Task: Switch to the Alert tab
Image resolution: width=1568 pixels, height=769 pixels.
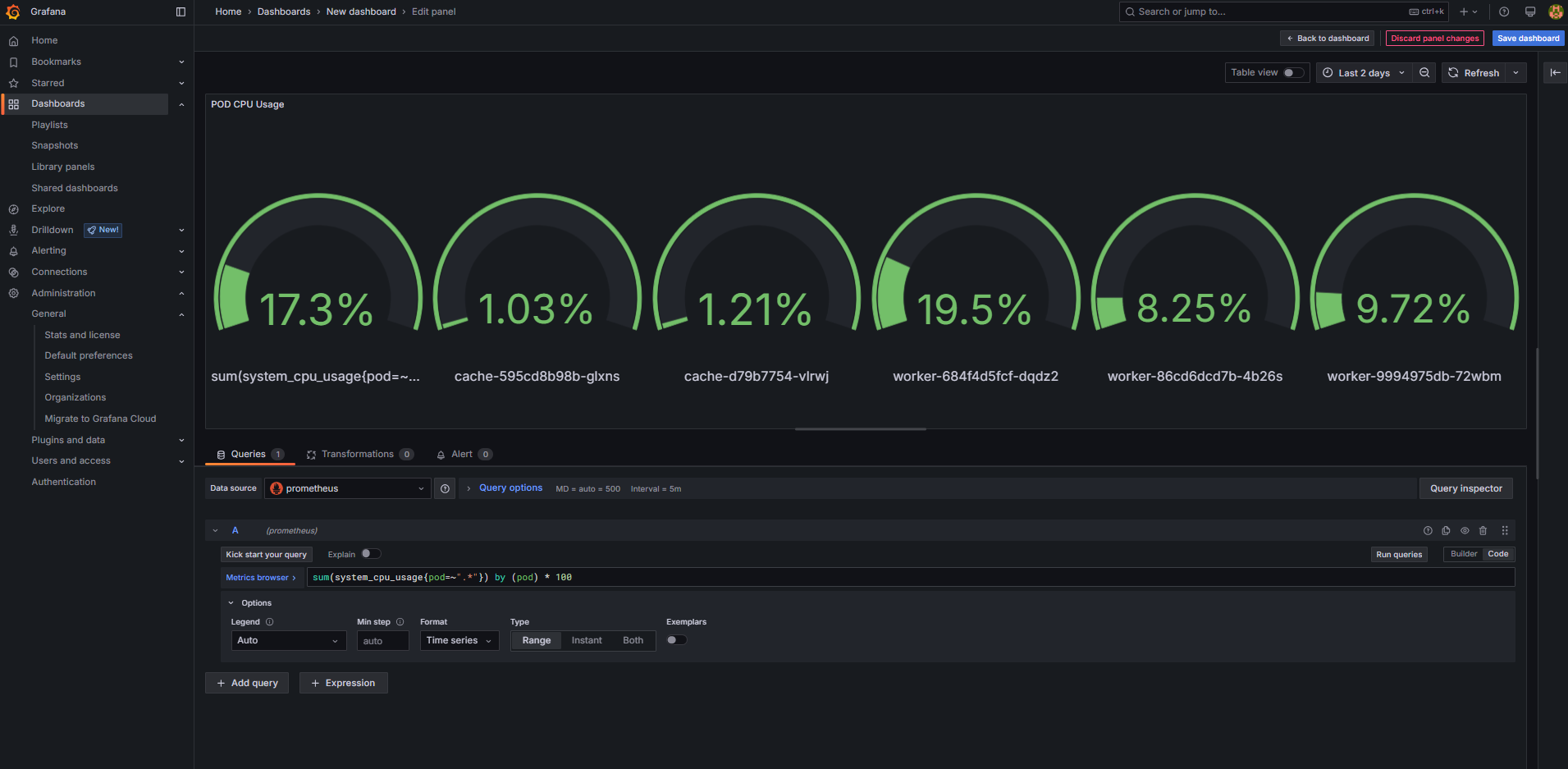Action: 464,454
